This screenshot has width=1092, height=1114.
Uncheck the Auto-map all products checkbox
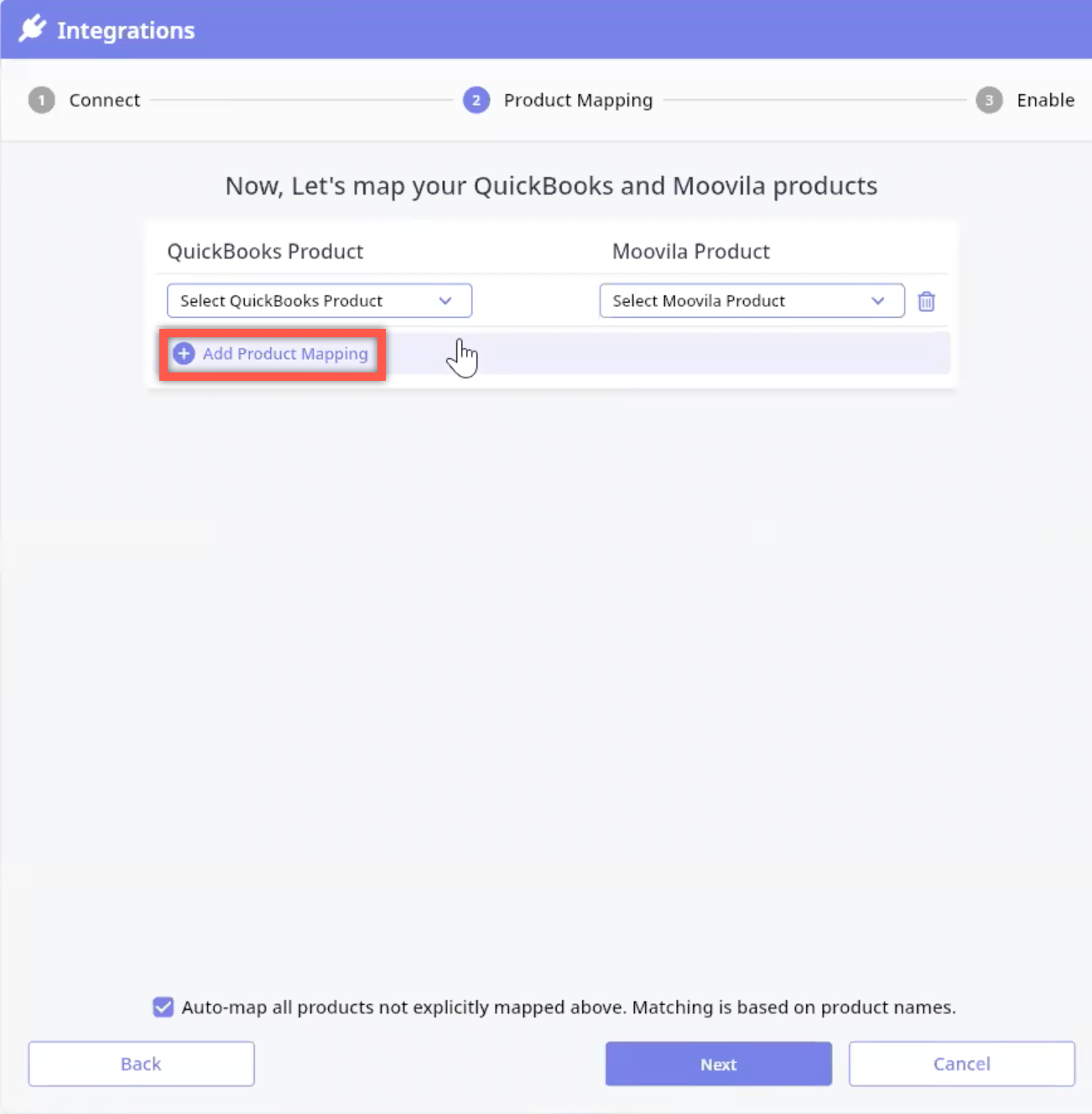[x=164, y=1007]
